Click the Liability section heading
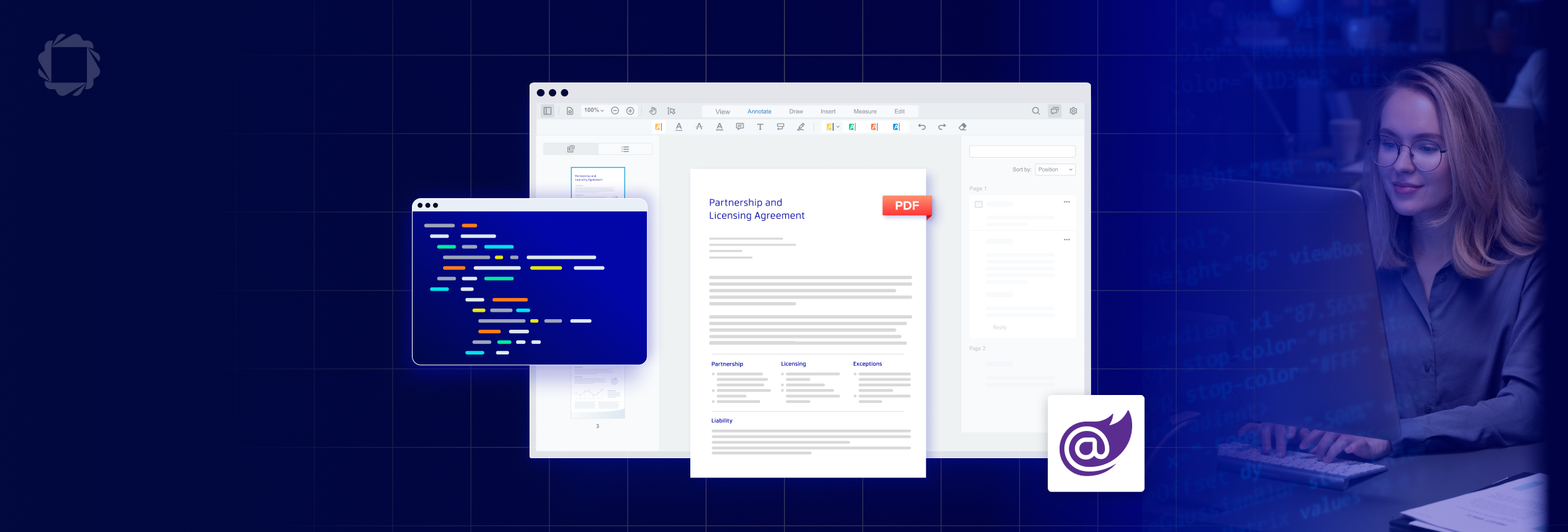This screenshot has width=1568, height=532. tap(722, 421)
